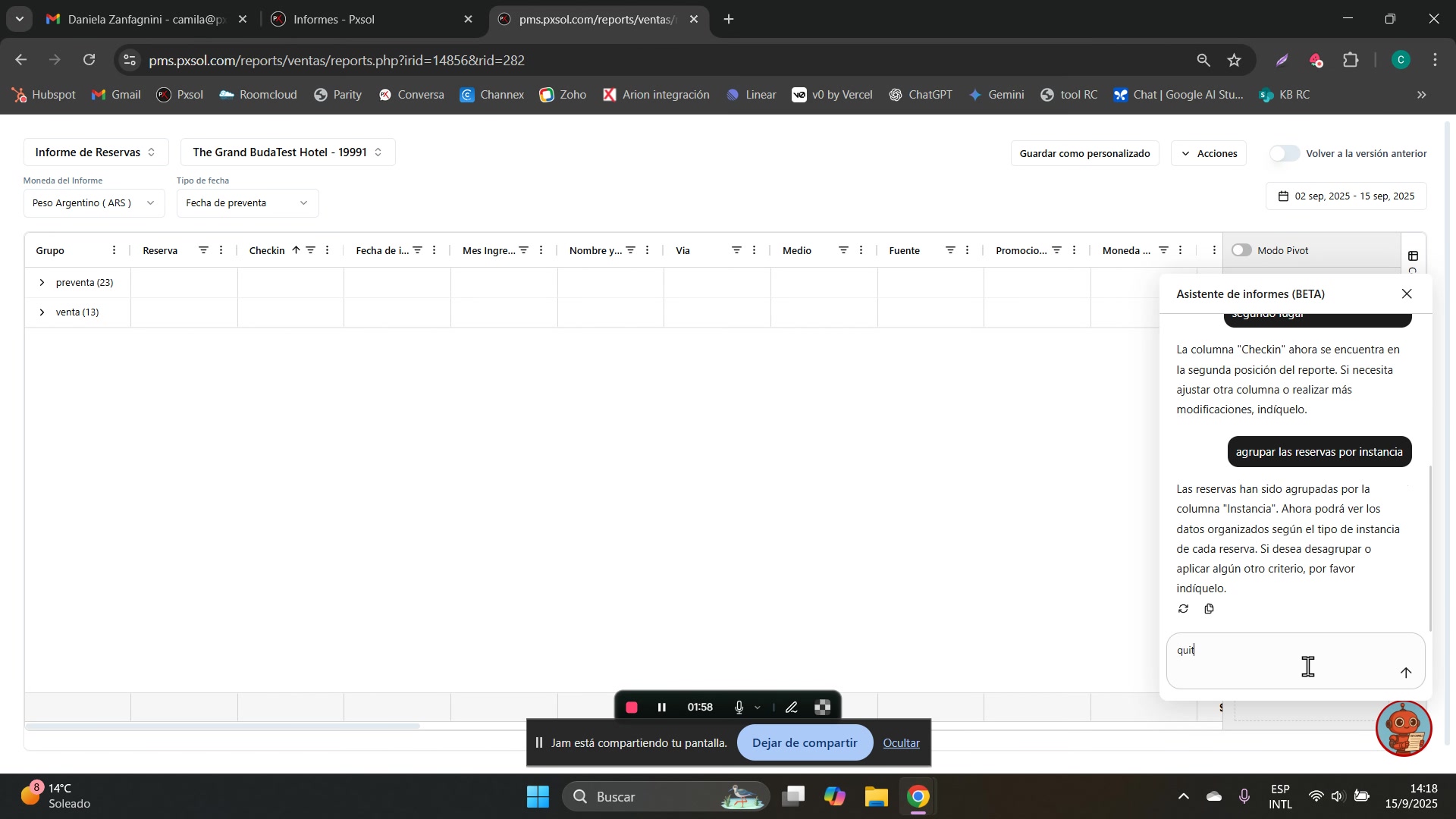Open the Informe de Reservas report selector
1456x819 pixels.
point(96,152)
